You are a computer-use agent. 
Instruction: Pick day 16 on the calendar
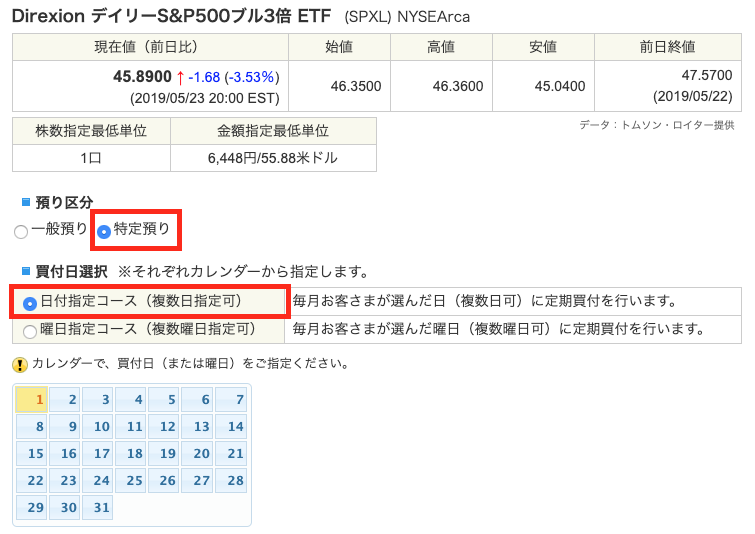point(65,454)
